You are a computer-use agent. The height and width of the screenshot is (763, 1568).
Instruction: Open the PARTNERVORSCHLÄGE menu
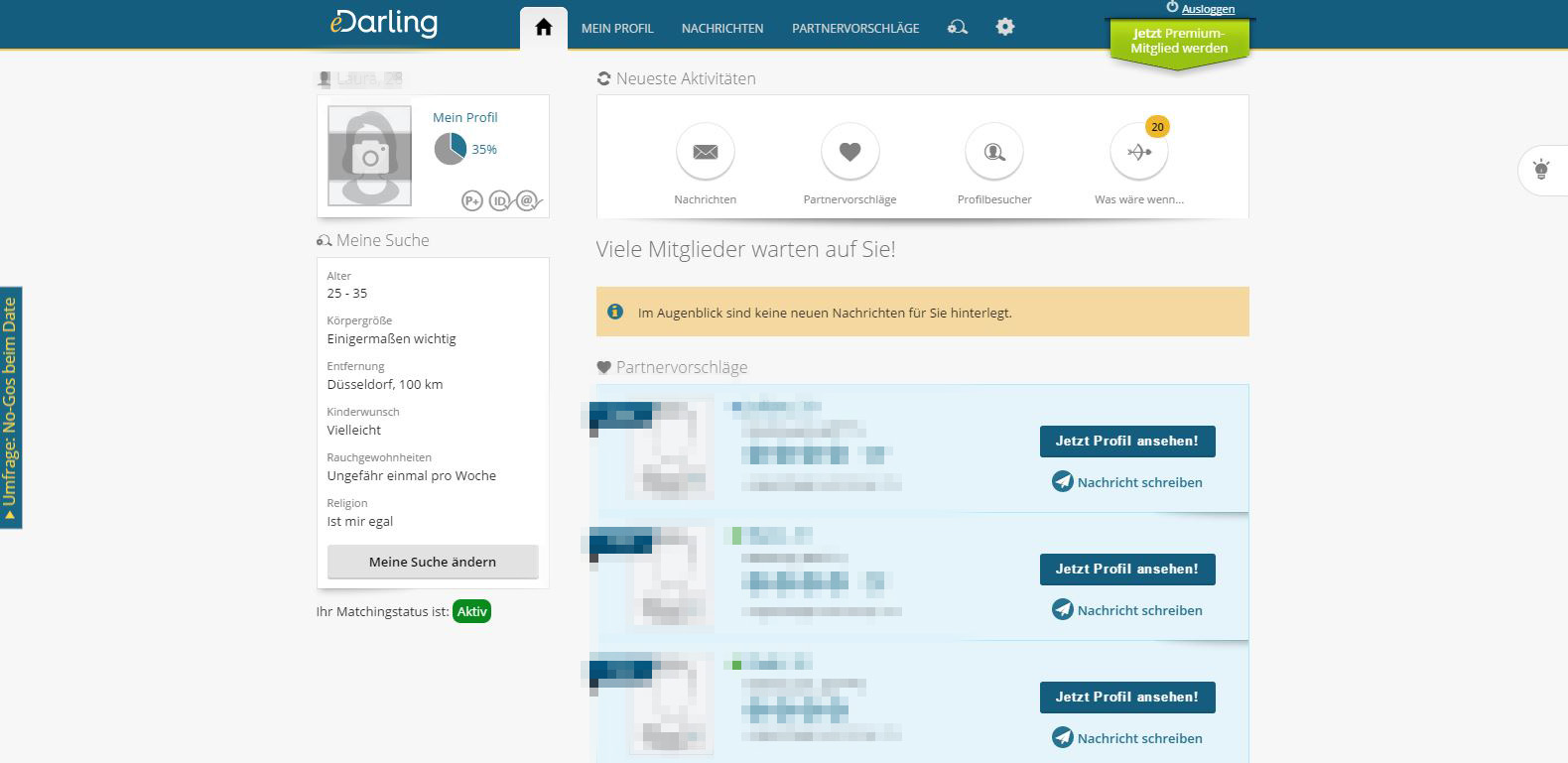coord(855,29)
